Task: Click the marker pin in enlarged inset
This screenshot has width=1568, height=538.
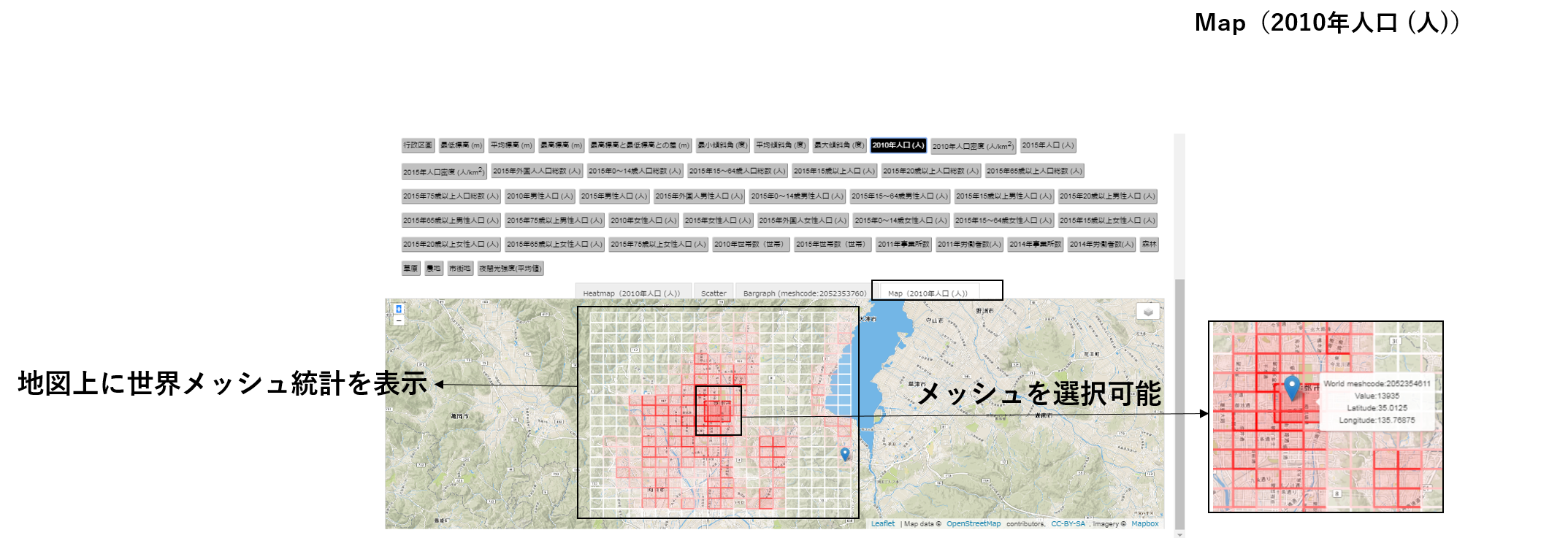Action: [x=1291, y=387]
